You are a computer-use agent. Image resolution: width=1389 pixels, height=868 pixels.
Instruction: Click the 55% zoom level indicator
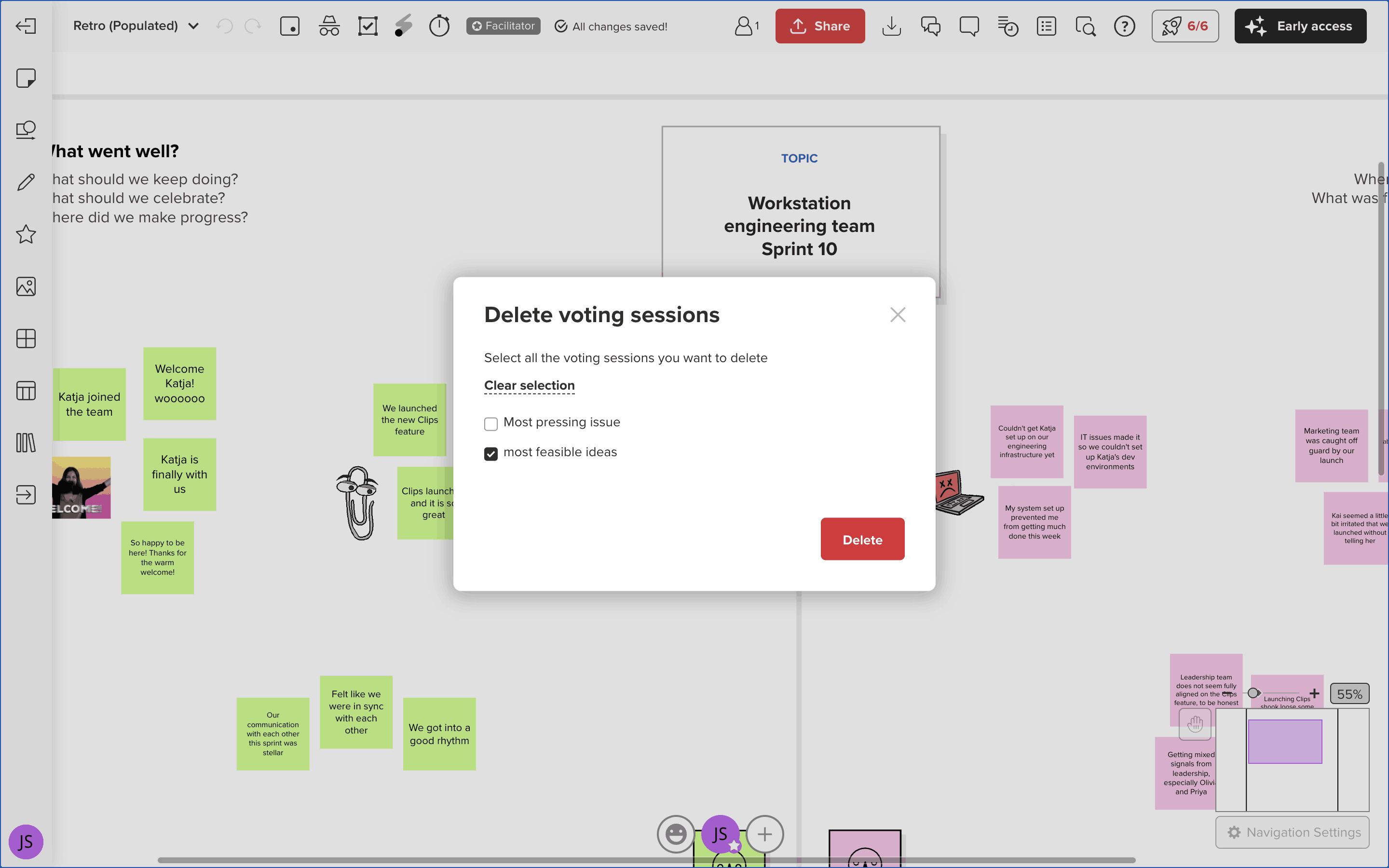pyautogui.click(x=1349, y=693)
